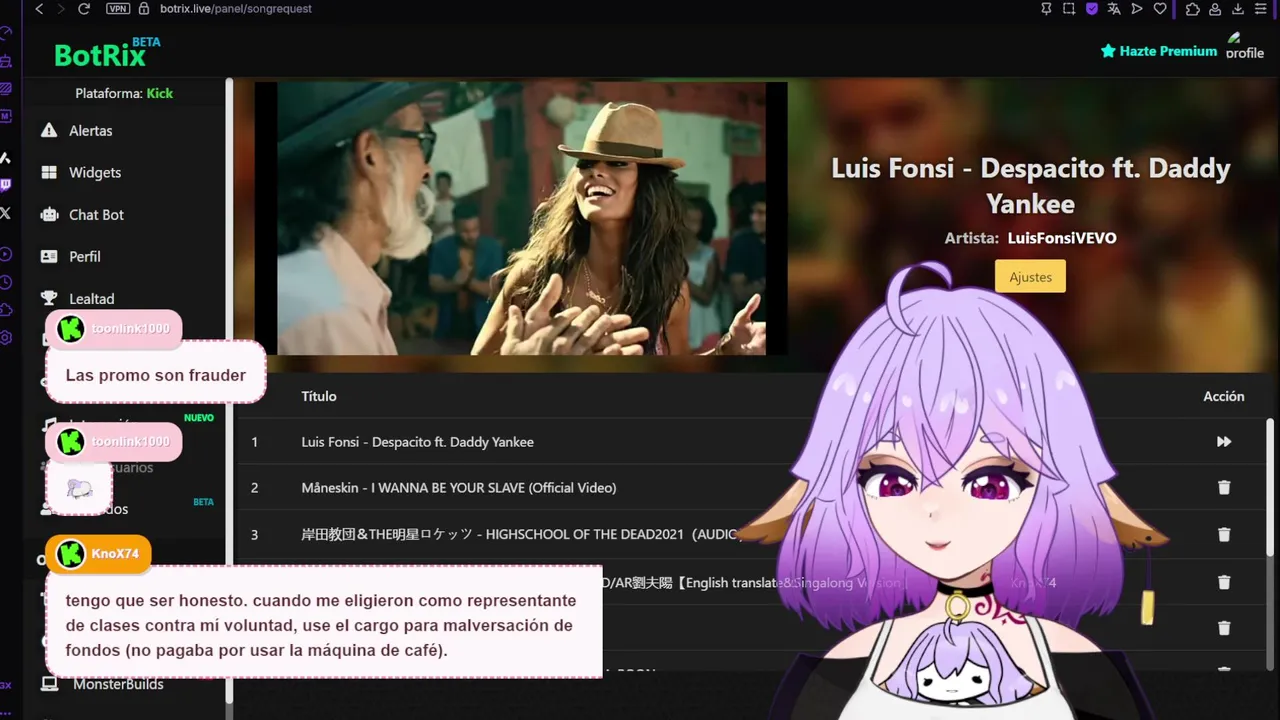
Task: Open the browser downloads icon
Action: coord(1238,9)
